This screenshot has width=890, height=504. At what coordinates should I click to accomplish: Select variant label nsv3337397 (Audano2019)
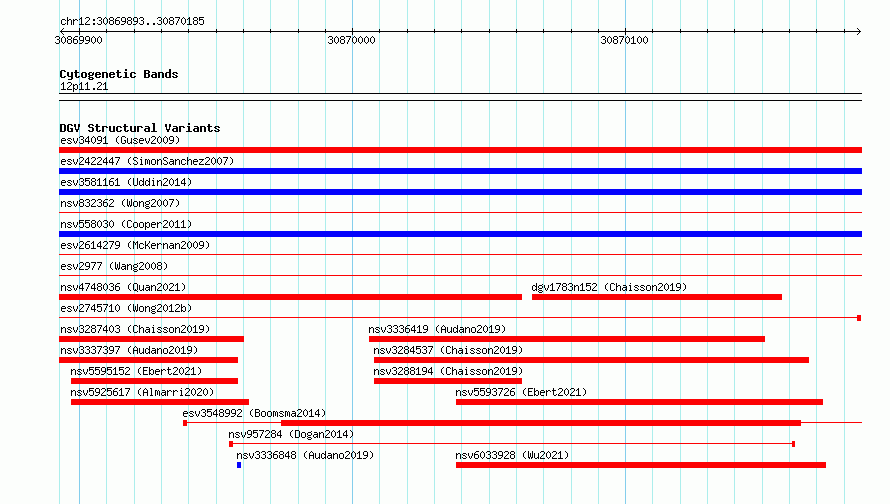tap(129, 350)
